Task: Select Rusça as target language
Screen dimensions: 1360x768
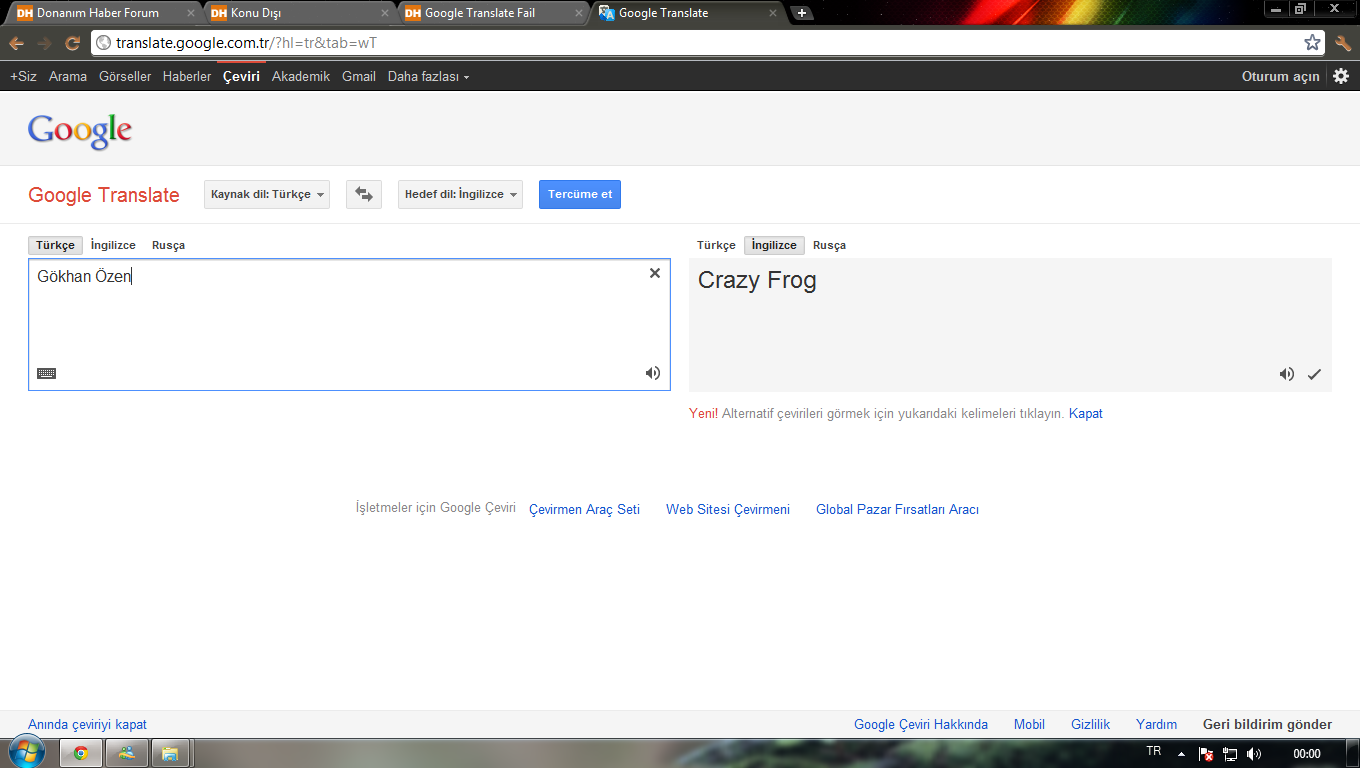Action: 829,245
